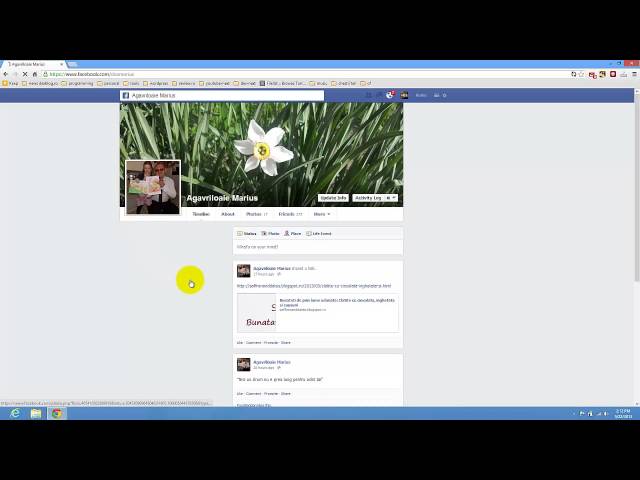
Task: Open a new Chrome tab
Action: (73, 64)
